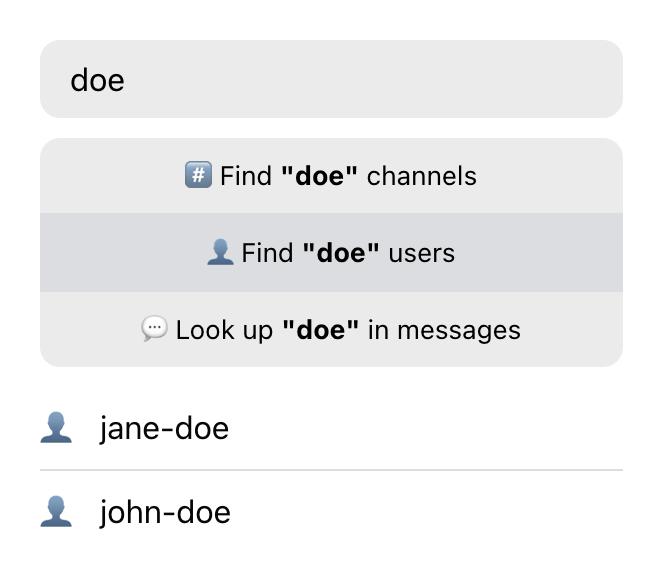Click the avatar icon next to jane-doe
The height and width of the screenshot is (572, 662).
pos(56,429)
